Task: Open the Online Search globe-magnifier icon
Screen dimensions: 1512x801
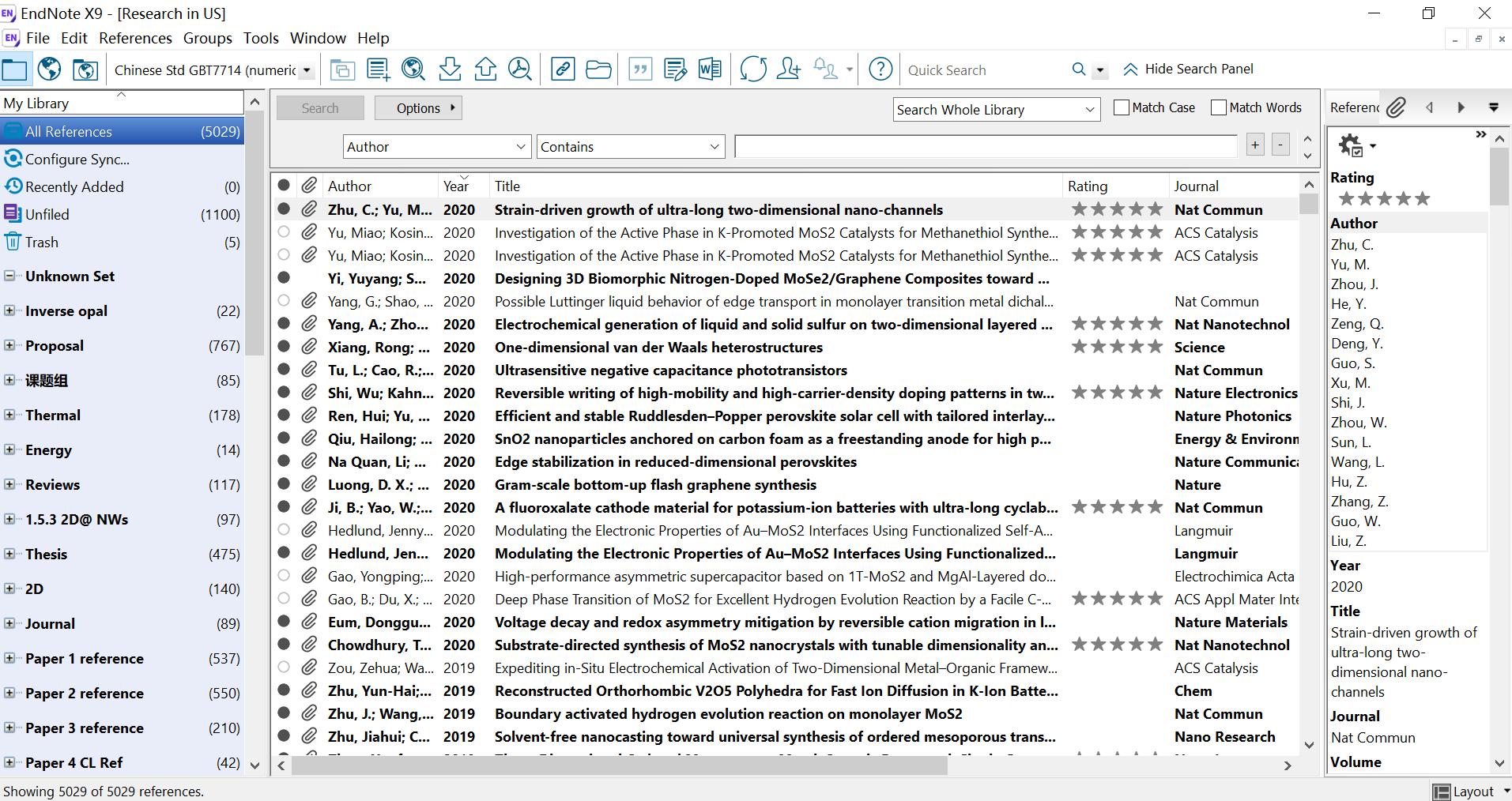Action: point(413,70)
